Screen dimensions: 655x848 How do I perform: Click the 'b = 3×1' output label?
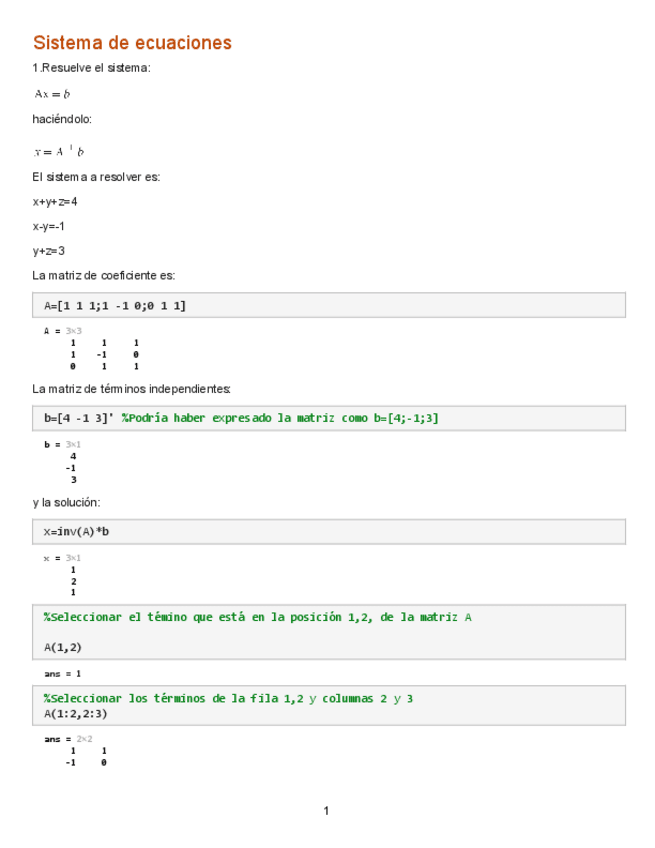62,444
